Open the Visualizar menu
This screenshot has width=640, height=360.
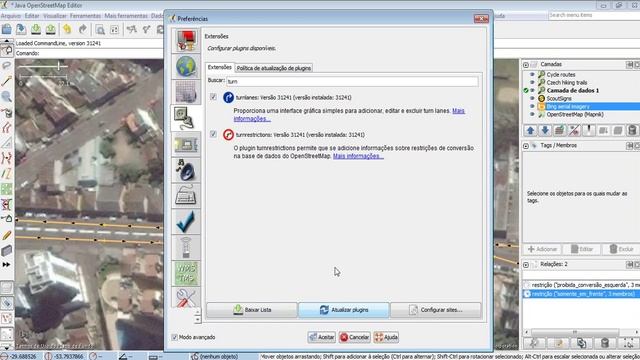click(x=55, y=16)
